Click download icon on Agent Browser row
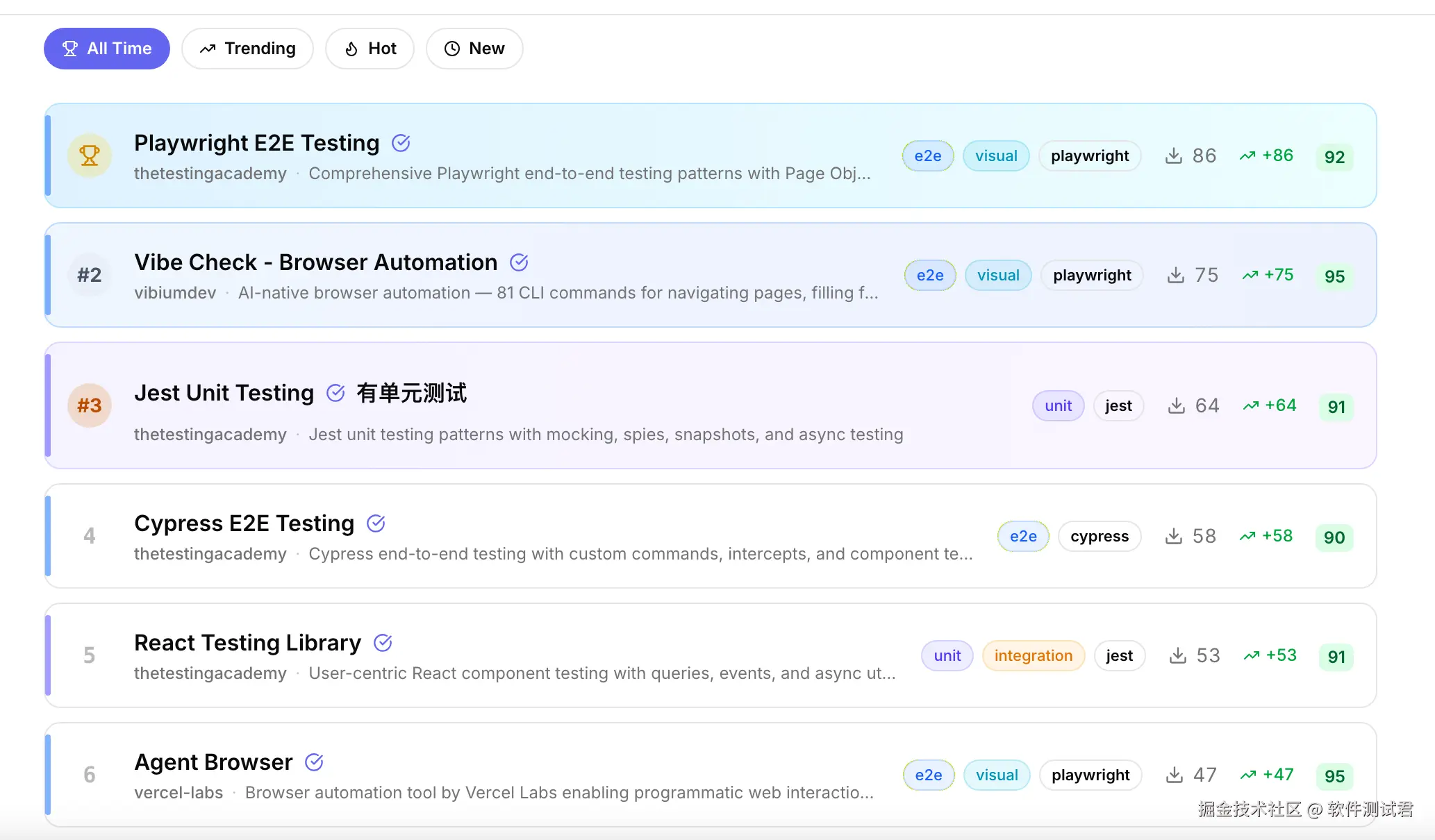Screen dimensions: 1435x840 pos(1174,775)
